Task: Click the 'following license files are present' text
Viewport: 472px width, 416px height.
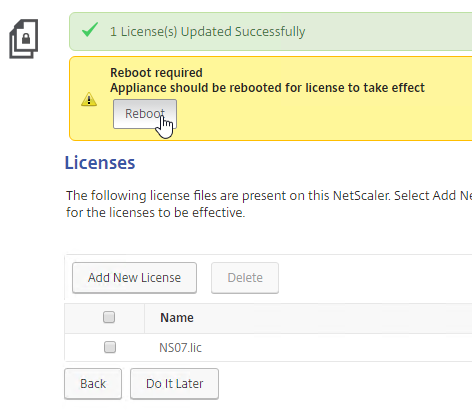Action: click(x=269, y=195)
